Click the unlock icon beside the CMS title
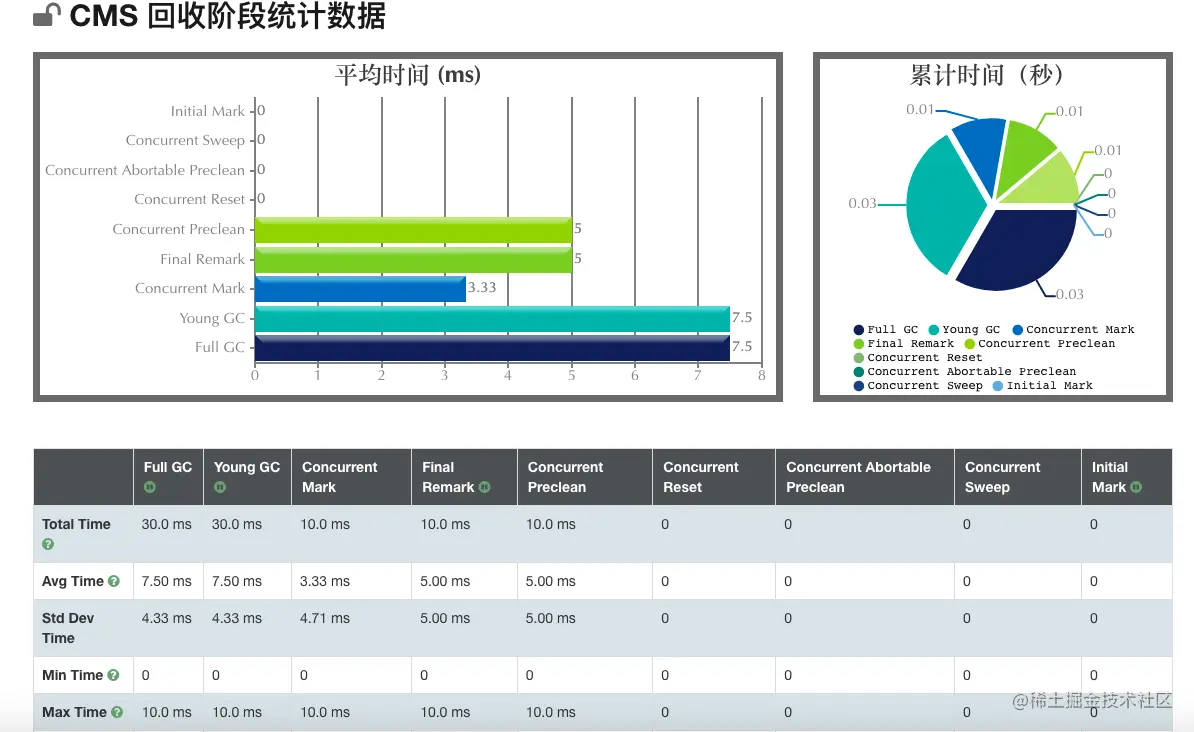The image size is (1194, 732). (x=47, y=14)
